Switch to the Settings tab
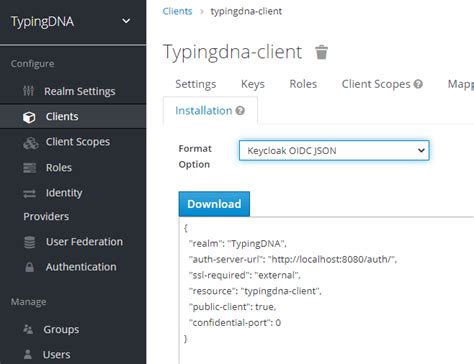 tap(196, 84)
